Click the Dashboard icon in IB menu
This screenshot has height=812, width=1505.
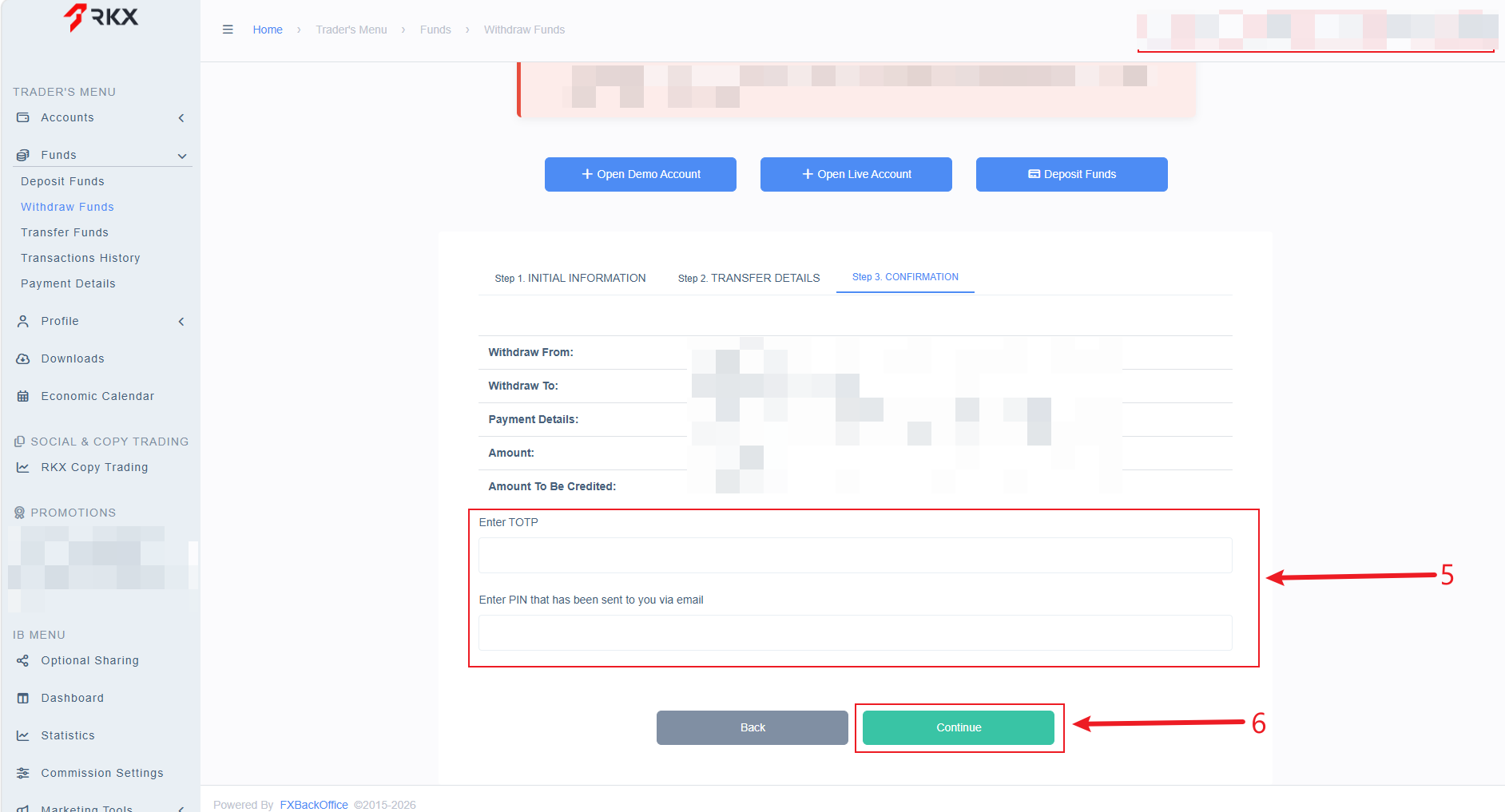pyautogui.click(x=23, y=698)
